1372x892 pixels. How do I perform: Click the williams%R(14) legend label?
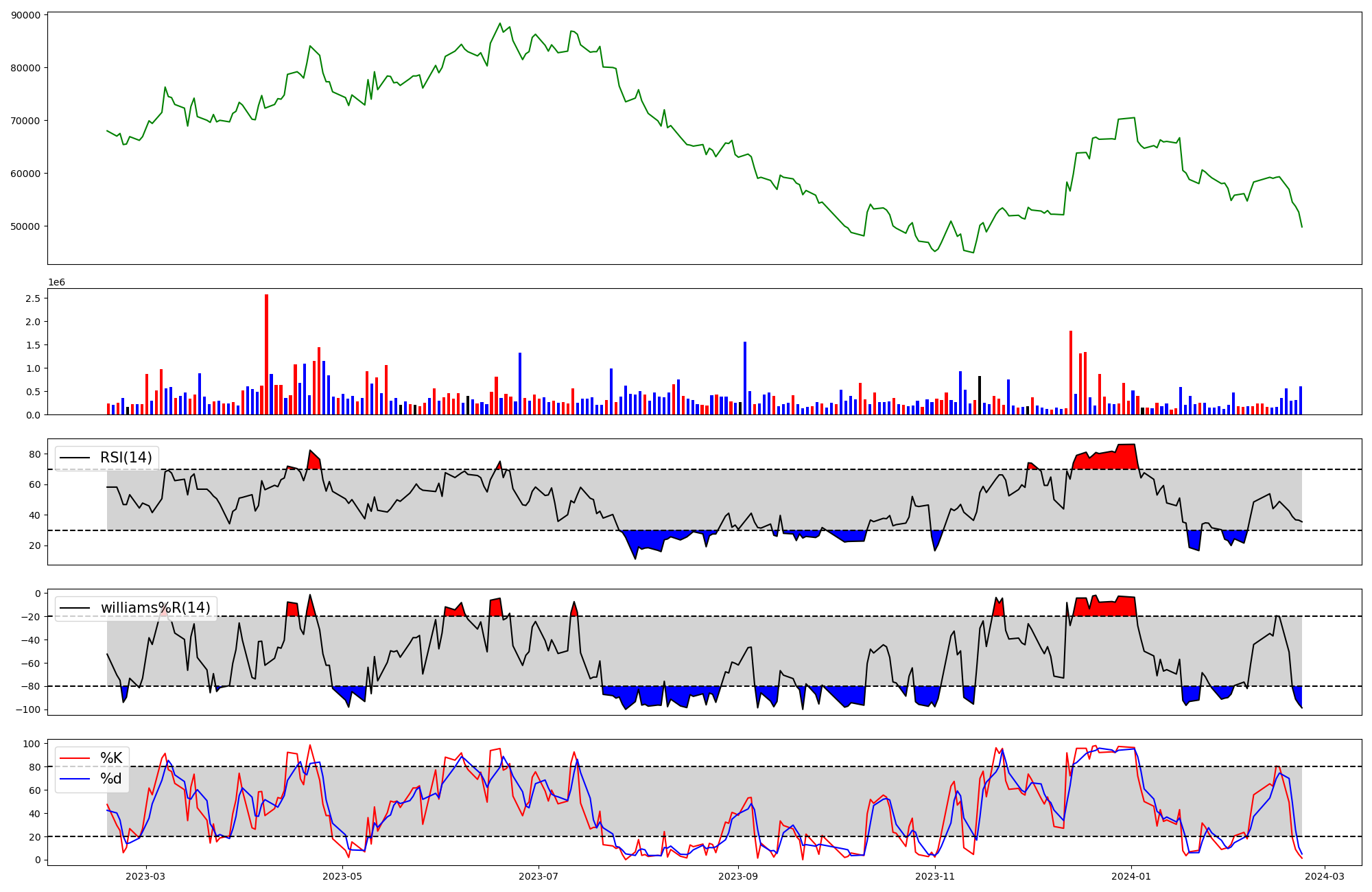click(x=155, y=608)
